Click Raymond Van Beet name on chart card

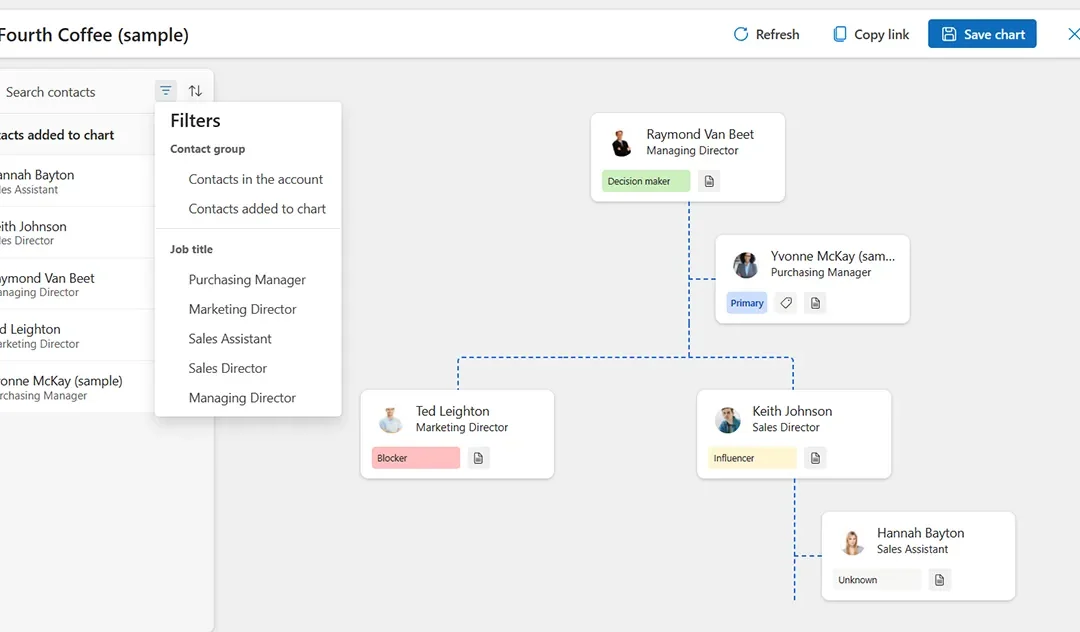click(700, 134)
